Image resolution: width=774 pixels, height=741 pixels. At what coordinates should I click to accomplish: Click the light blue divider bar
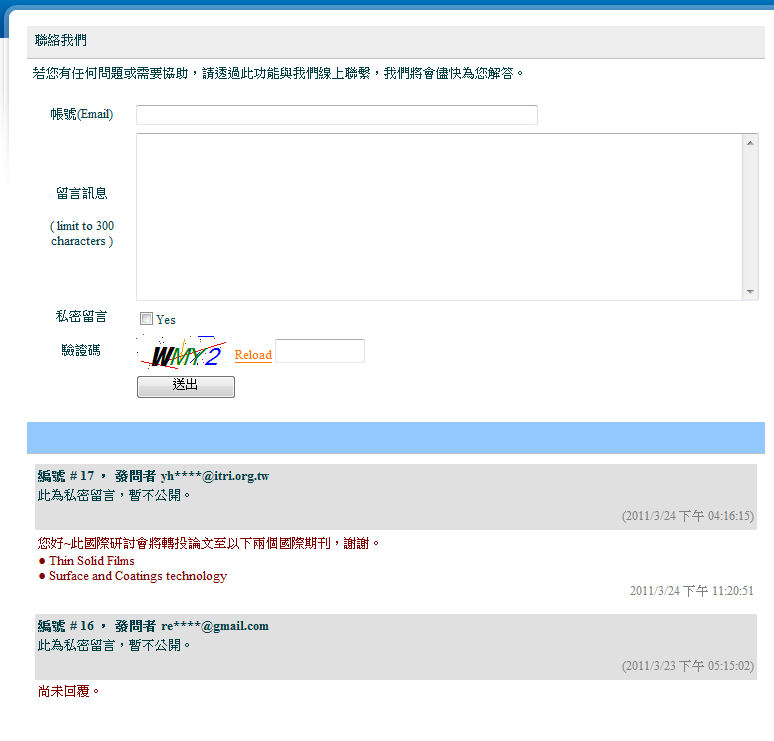coord(395,438)
